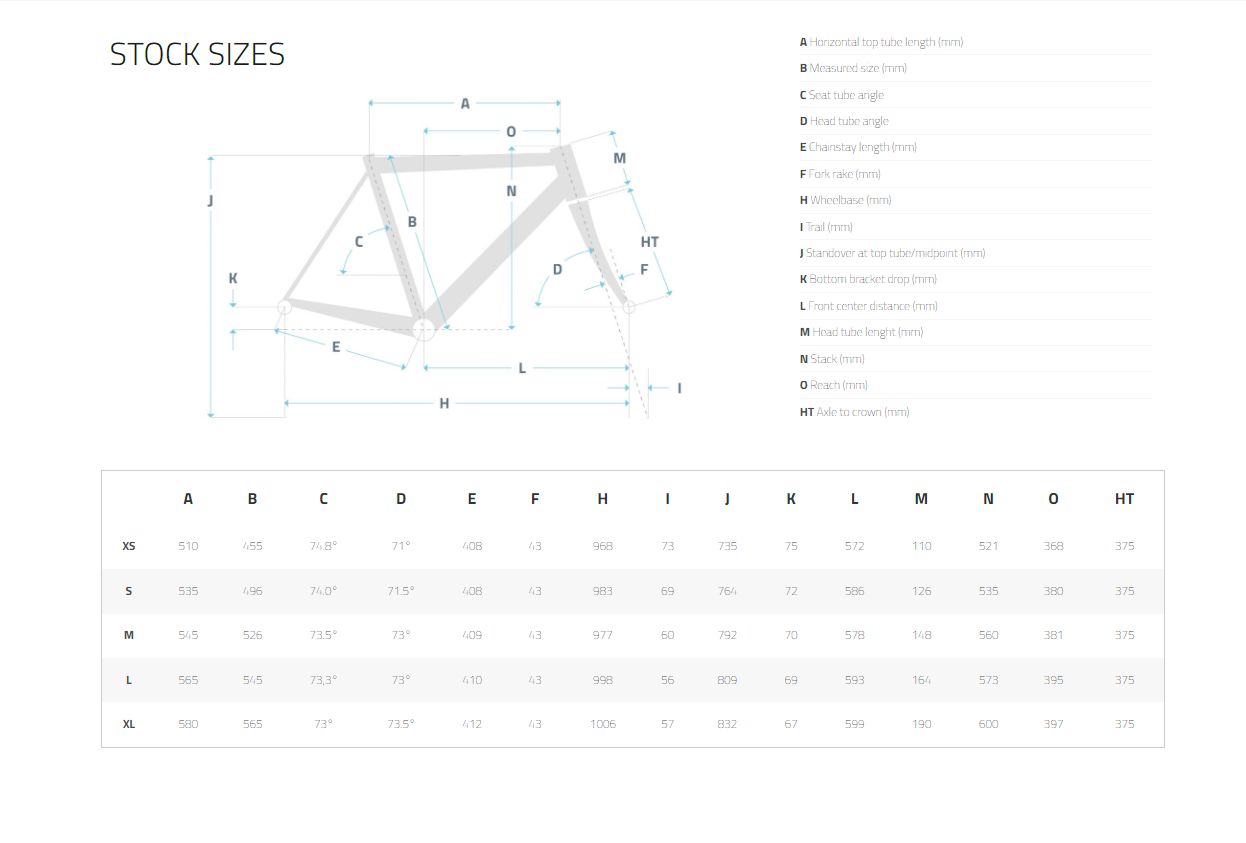Image resolution: width=1246 pixels, height=843 pixels.
Task: Select the A label on the frame diagram
Action: [465, 103]
